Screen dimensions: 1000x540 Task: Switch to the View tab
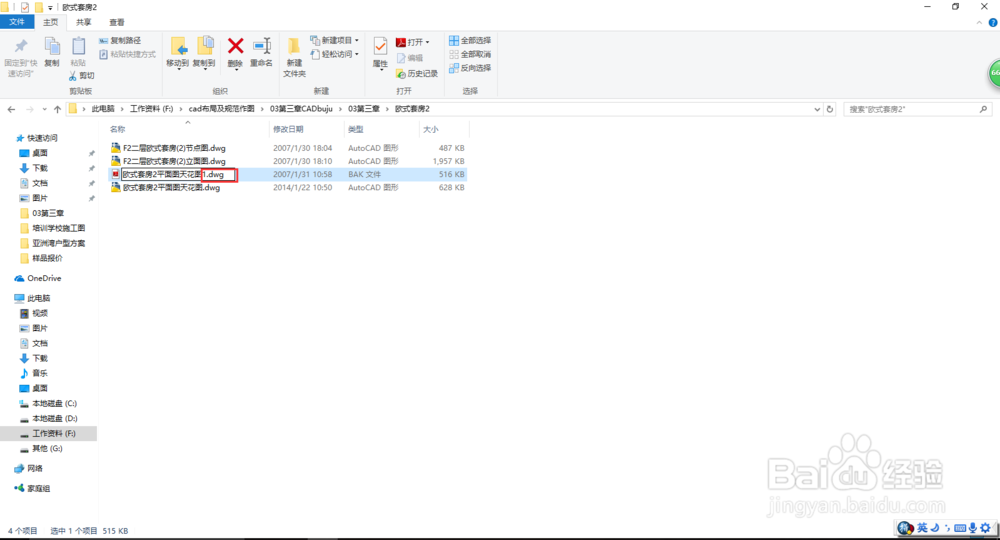coord(117,22)
